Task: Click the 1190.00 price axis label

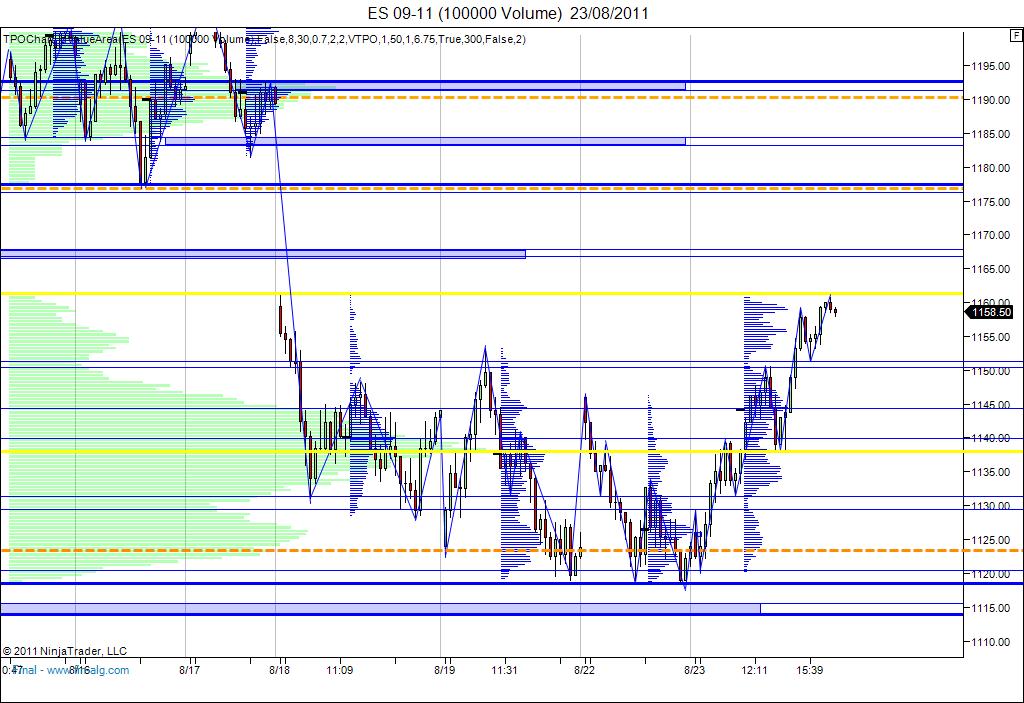Action: click(991, 100)
